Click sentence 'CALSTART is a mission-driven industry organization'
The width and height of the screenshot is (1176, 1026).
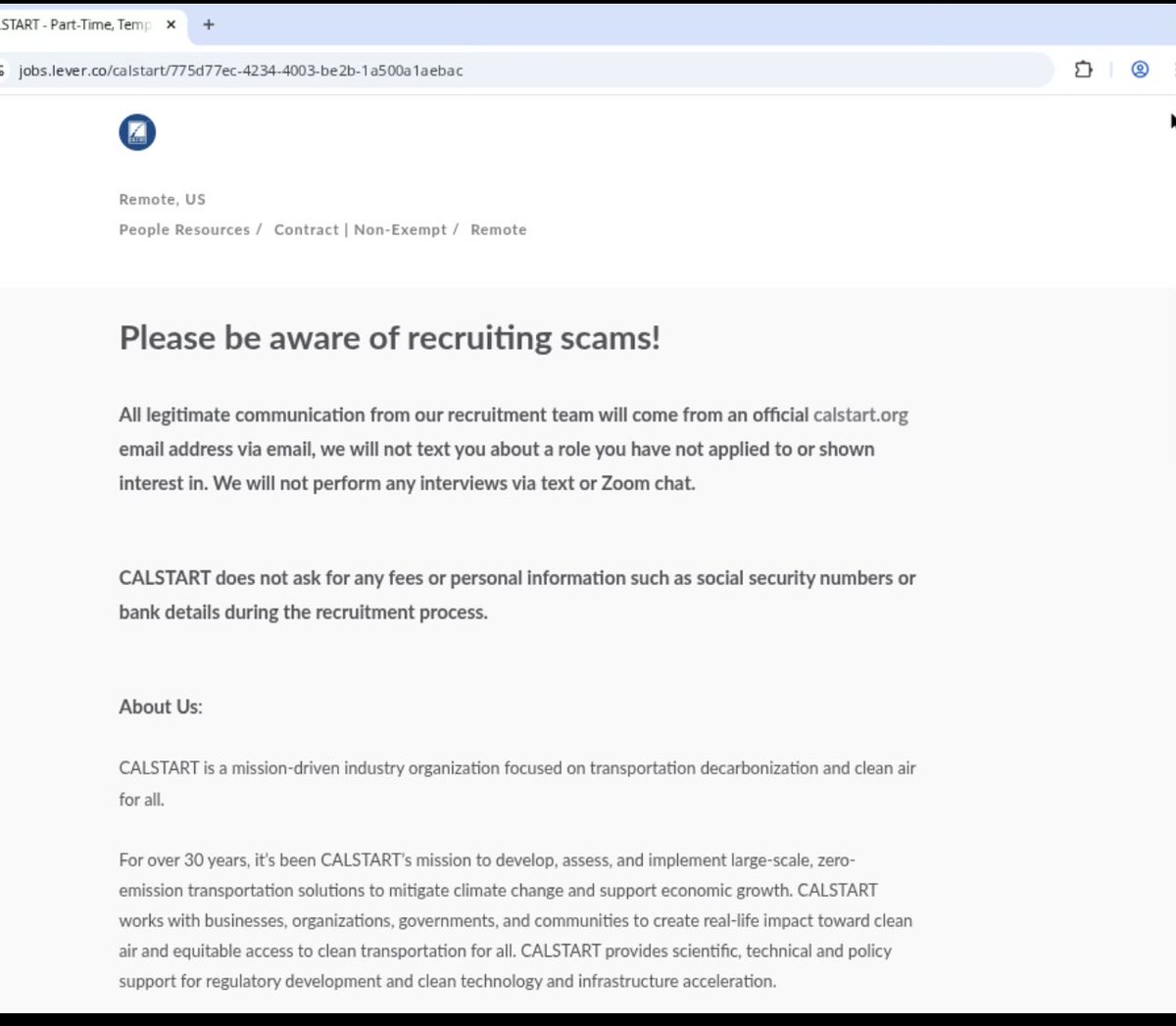point(517,783)
